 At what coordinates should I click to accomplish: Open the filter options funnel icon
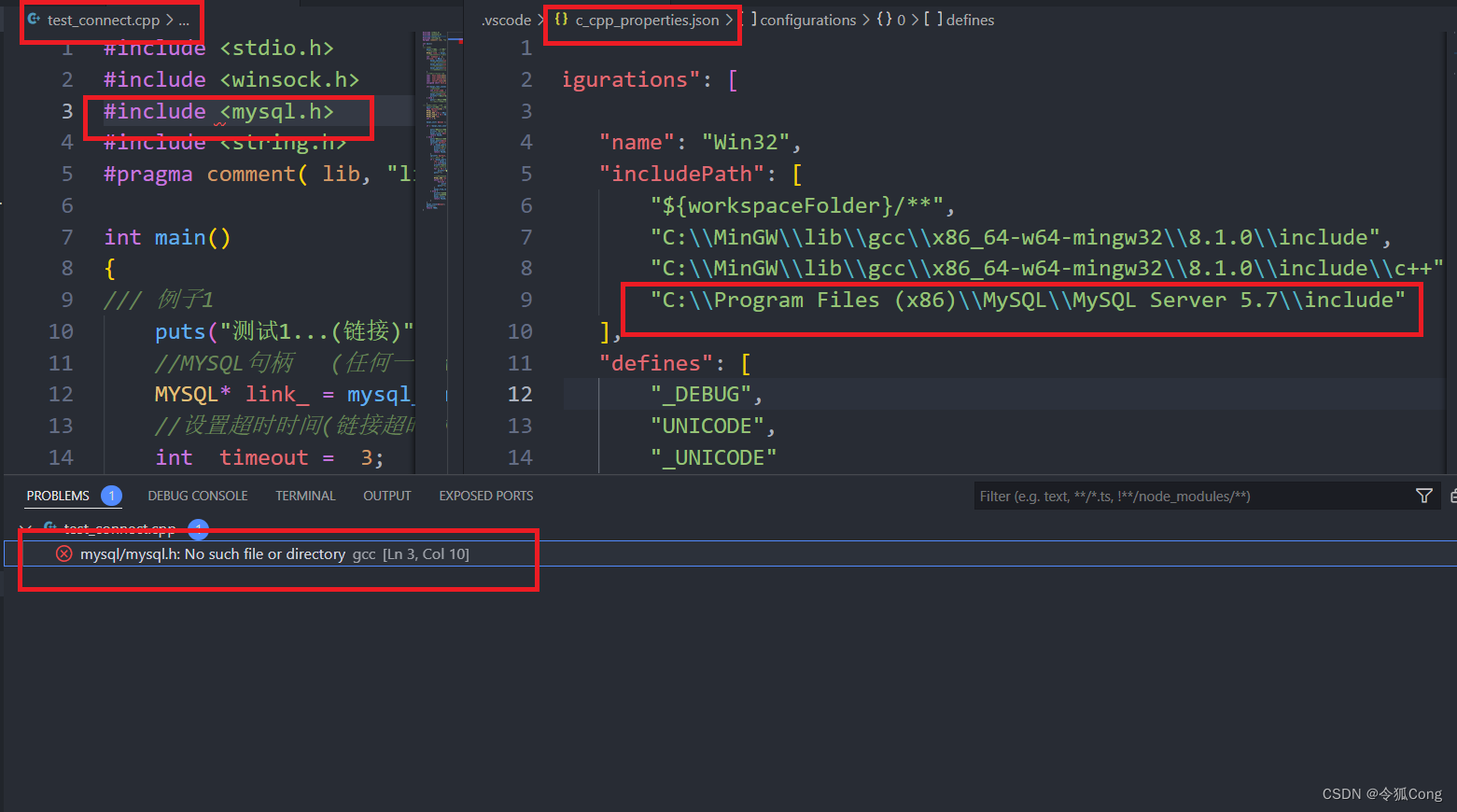point(1424,496)
